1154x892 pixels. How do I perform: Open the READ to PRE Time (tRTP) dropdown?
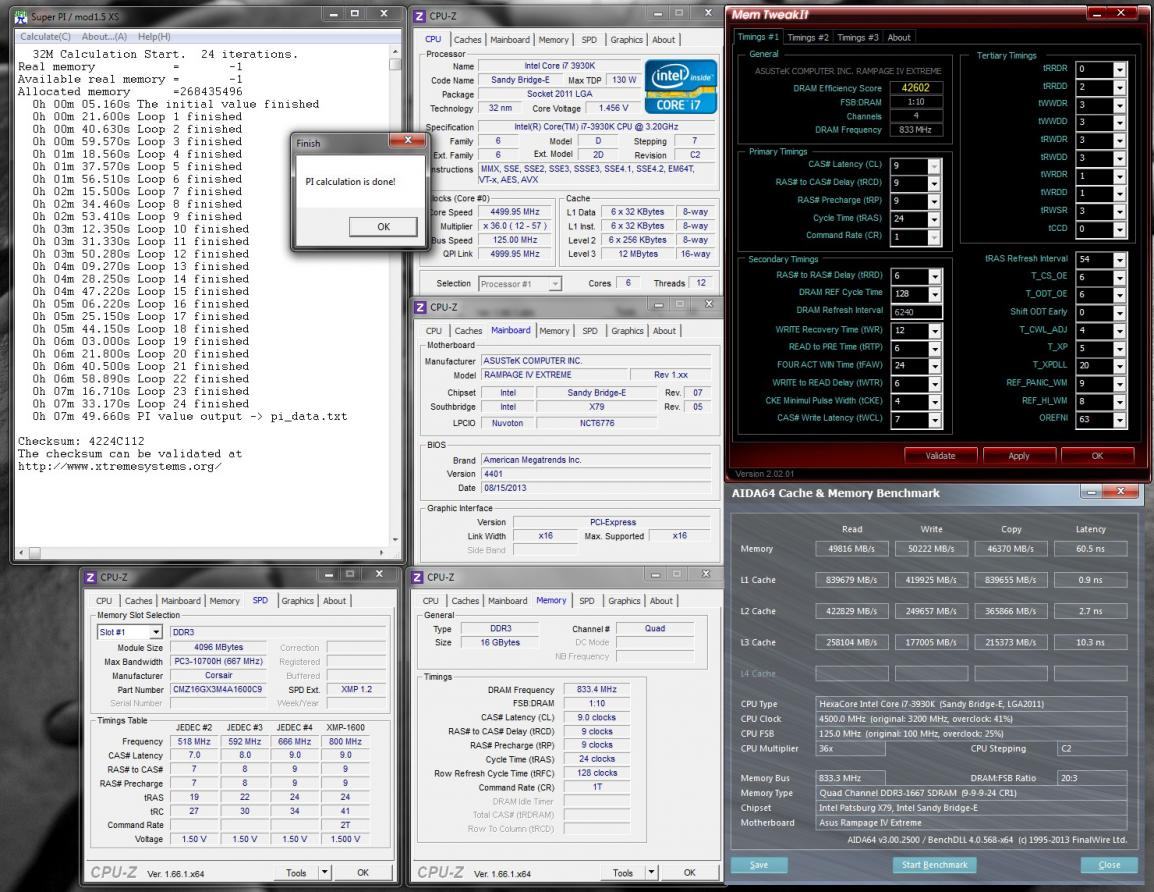[935, 349]
